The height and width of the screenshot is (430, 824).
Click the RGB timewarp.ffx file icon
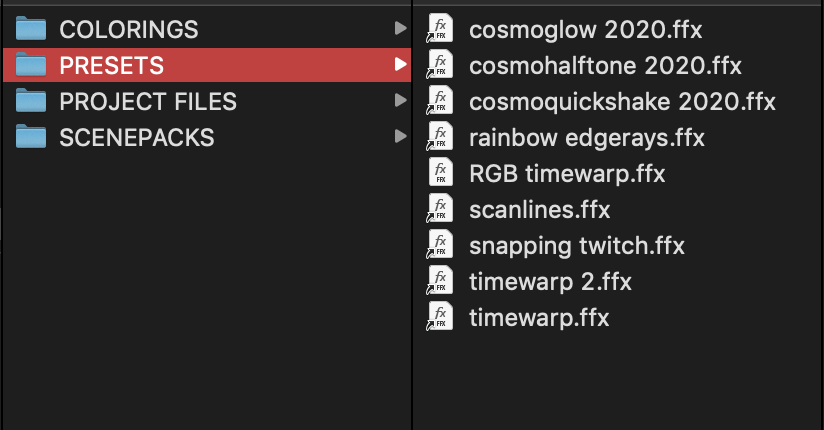pos(439,173)
